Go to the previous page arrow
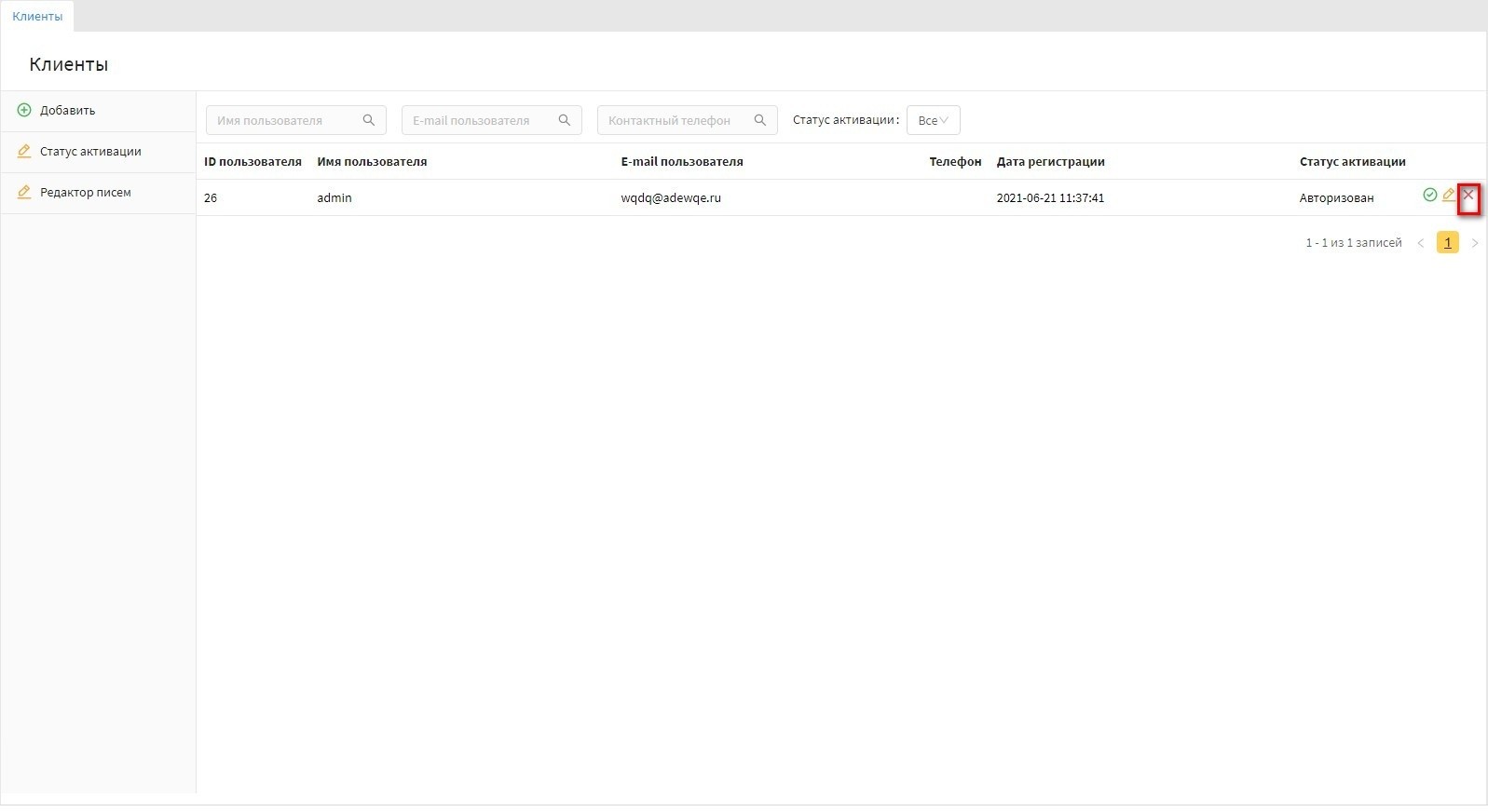This screenshot has height=812, width=1488. point(1421,243)
